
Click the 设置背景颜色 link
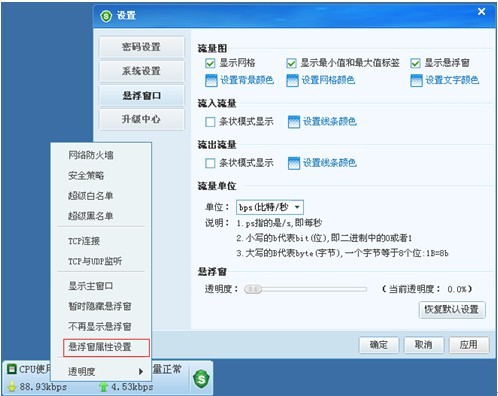[x=247, y=80]
